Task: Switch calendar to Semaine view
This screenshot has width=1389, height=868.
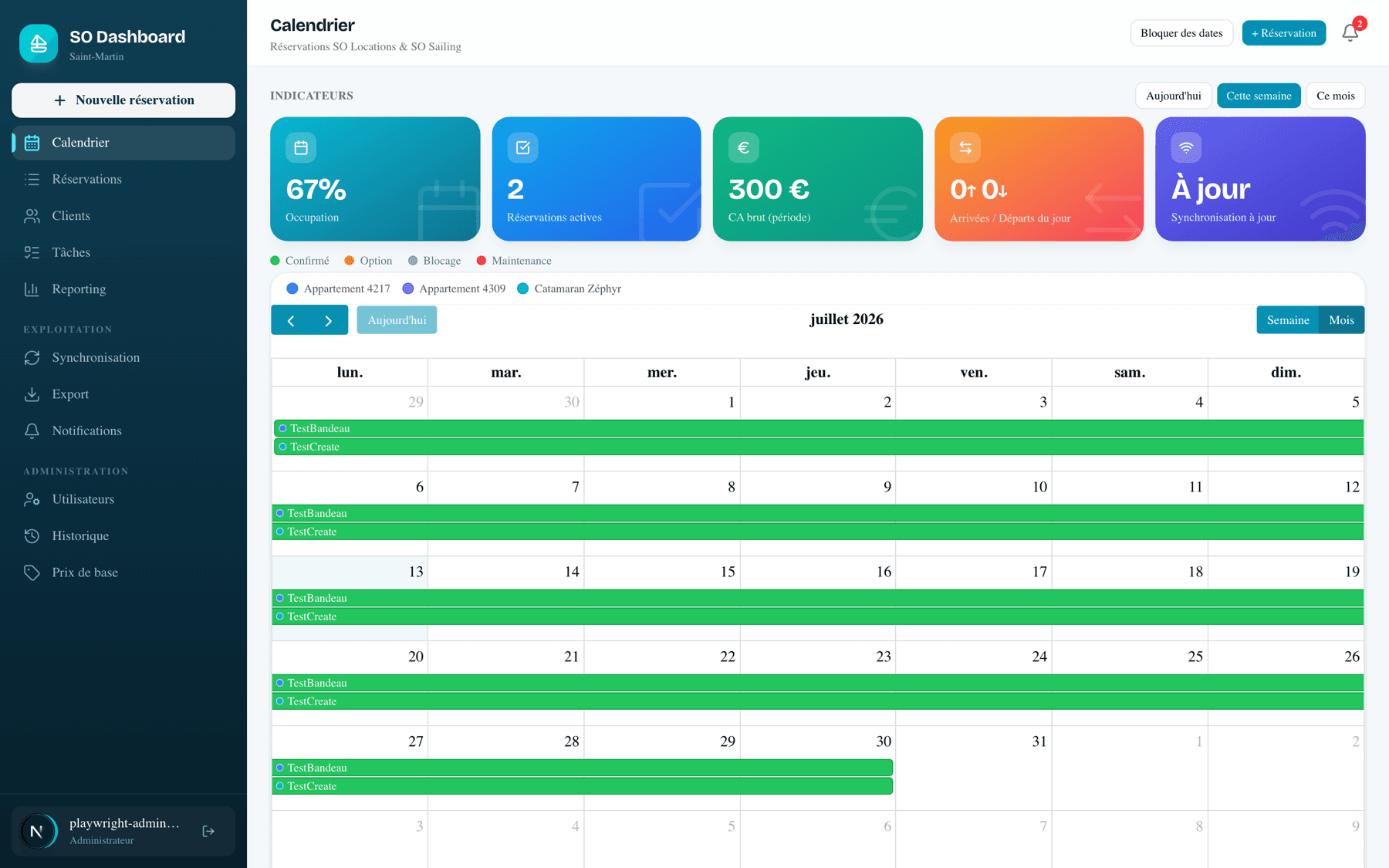Action: [x=1288, y=320]
